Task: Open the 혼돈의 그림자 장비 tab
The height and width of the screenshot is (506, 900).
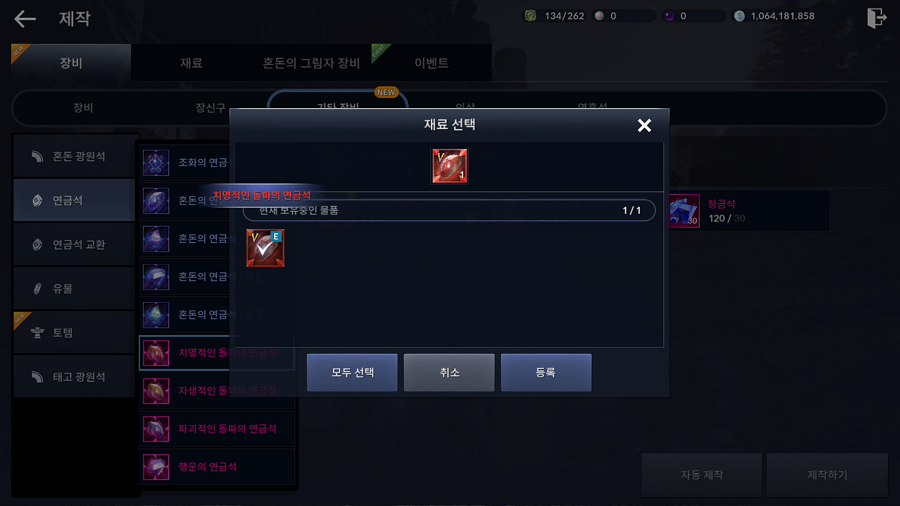Action: tap(311, 63)
